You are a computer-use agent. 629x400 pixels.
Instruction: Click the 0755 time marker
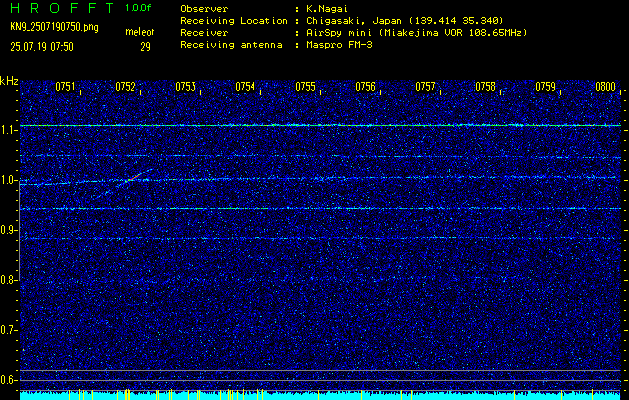pos(305,87)
